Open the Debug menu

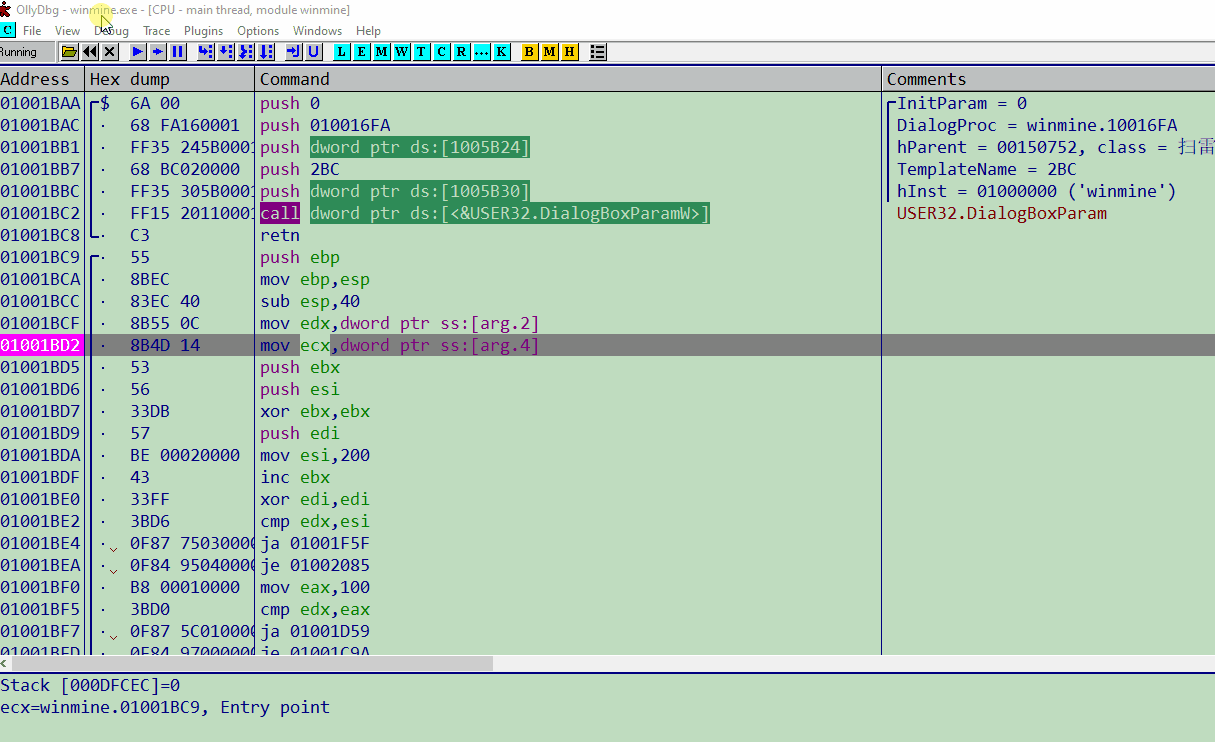coord(111,31)
